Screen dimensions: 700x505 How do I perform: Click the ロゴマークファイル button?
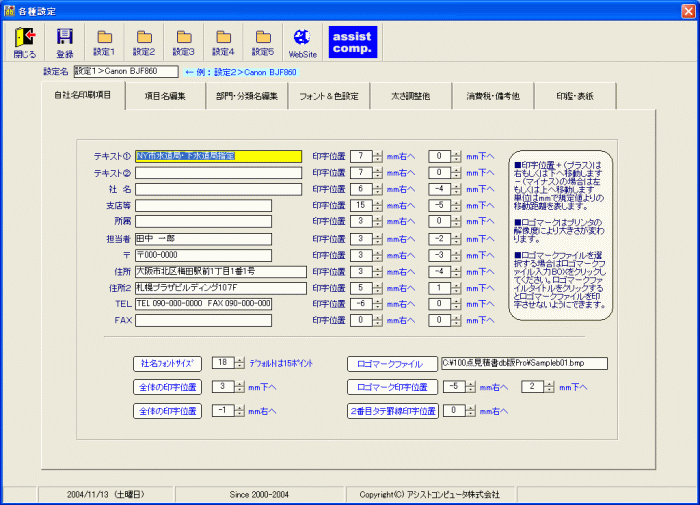[x=392, y=364]
